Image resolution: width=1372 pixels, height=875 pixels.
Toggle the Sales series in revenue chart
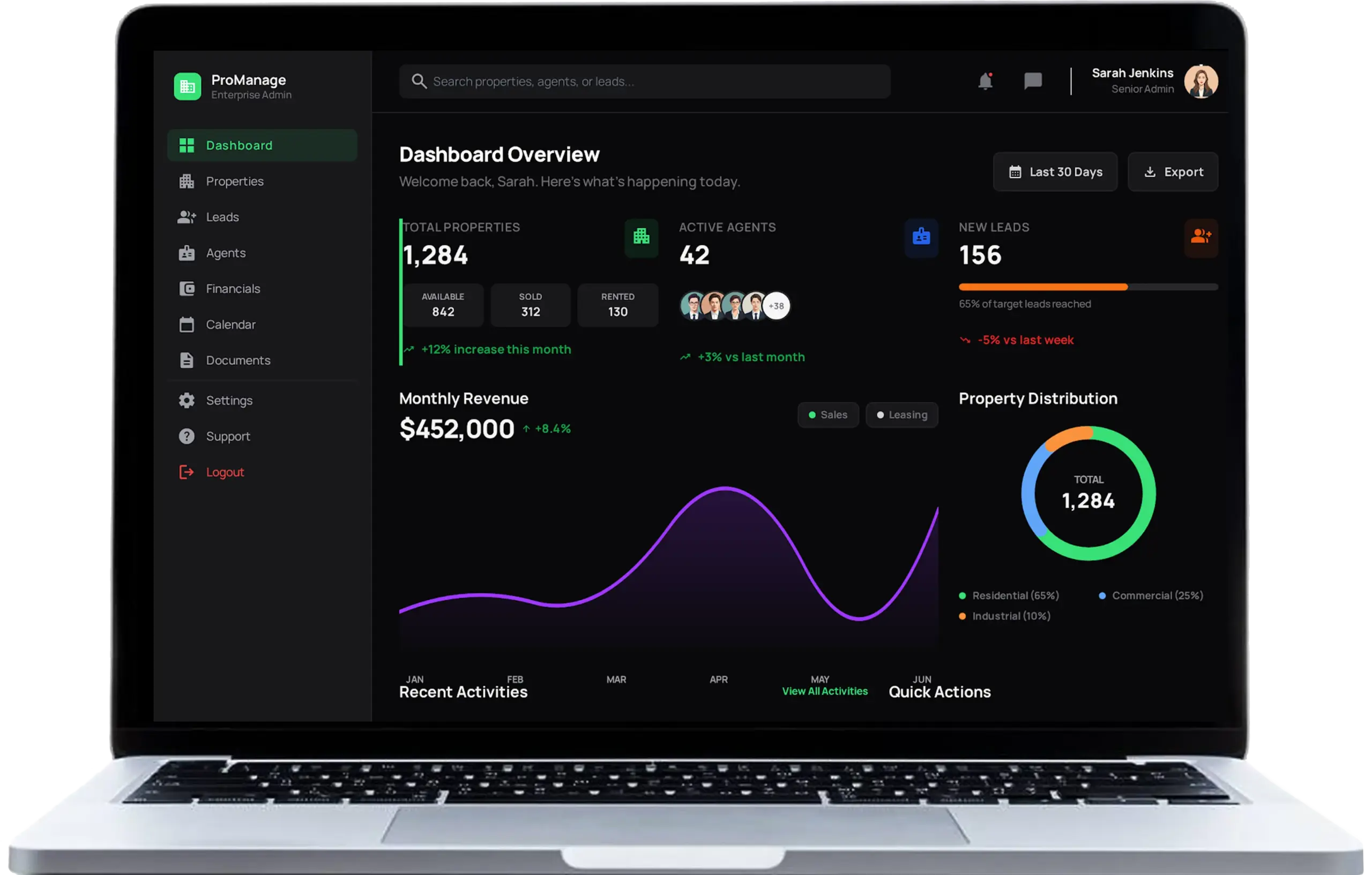click(x=828, y=415)
